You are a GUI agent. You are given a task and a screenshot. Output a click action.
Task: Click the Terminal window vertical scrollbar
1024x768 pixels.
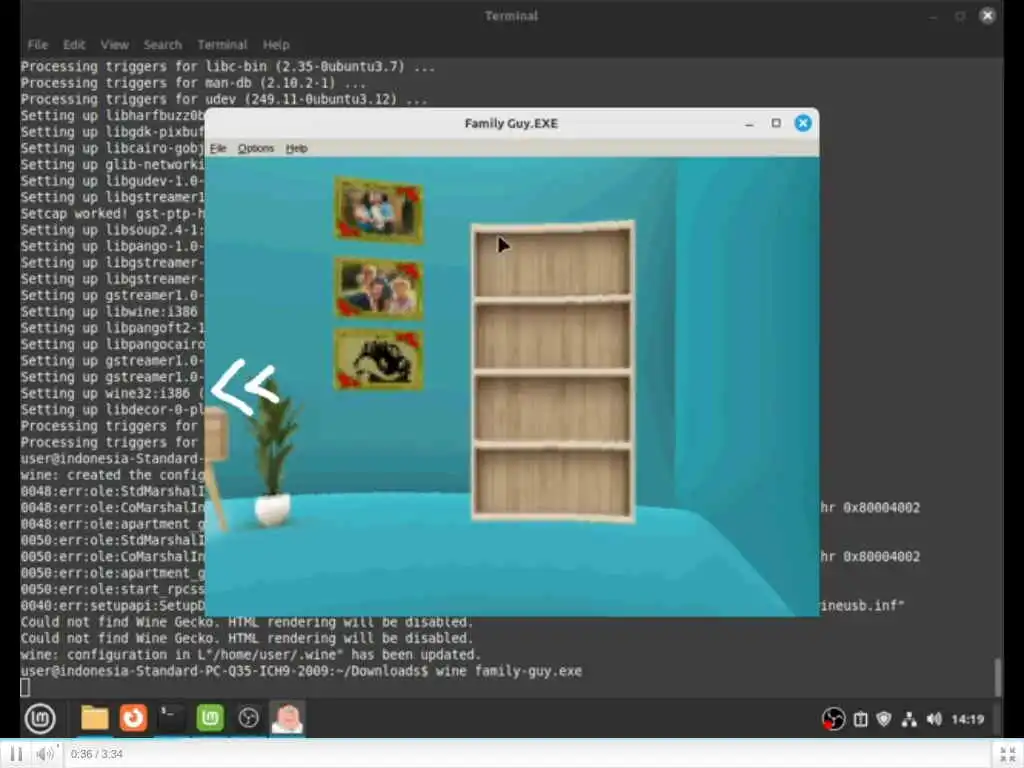click(x=998, y=677)
